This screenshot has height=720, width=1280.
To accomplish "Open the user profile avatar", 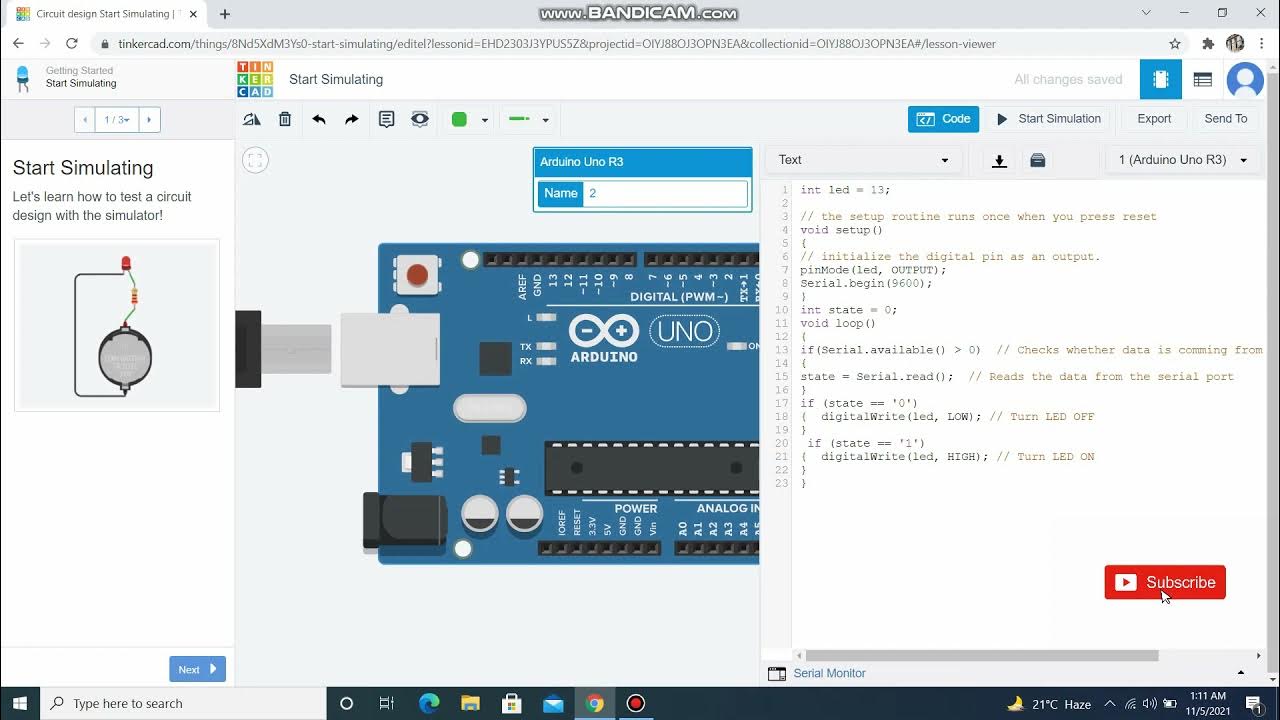I will tap(1245, 79).
